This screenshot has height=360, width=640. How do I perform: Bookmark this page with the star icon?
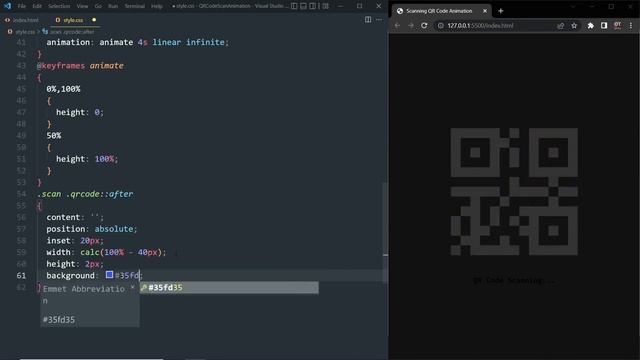[574, 26]
